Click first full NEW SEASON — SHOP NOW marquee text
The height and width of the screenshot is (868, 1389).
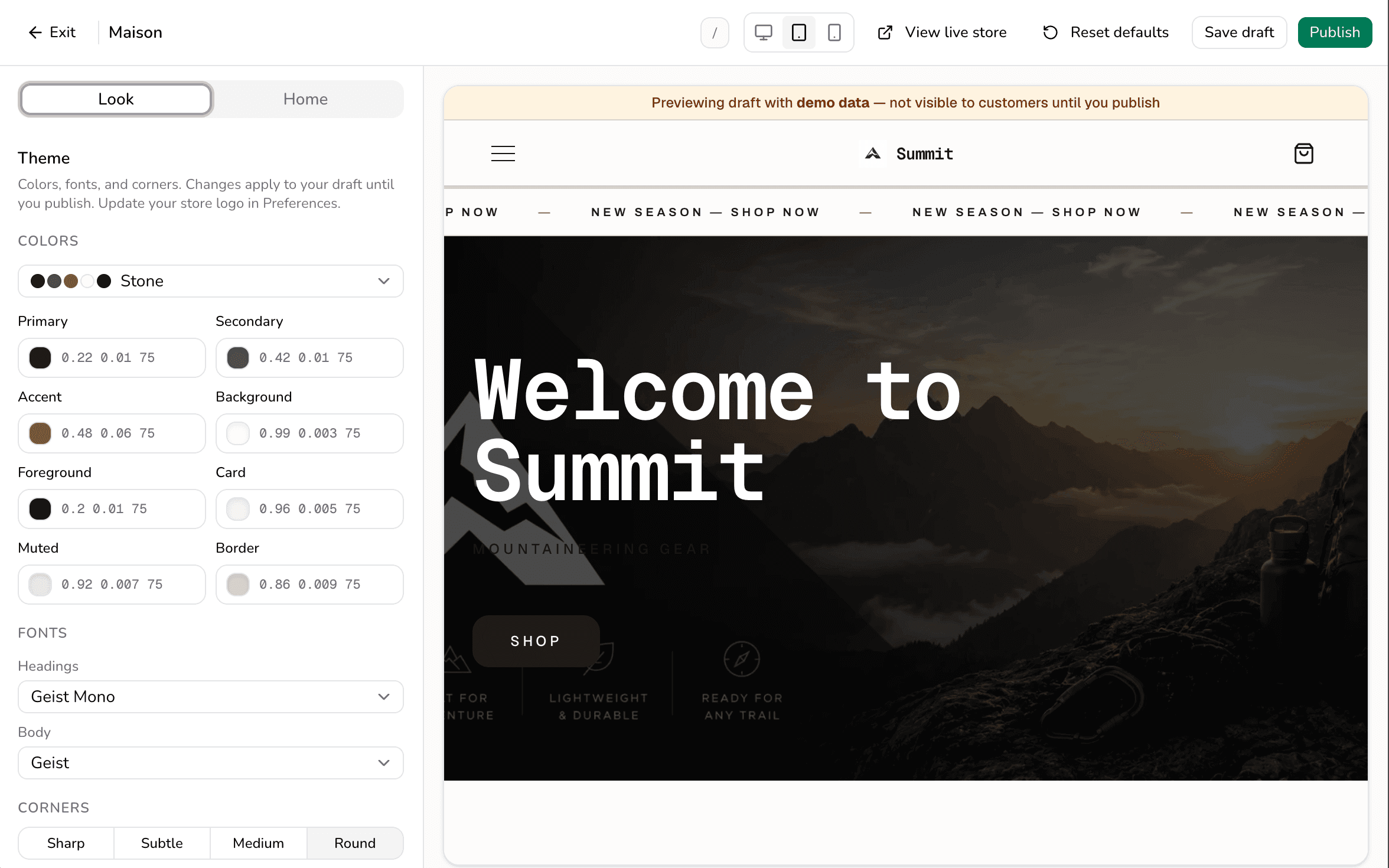pyautogui.click(x=705, y=212)
